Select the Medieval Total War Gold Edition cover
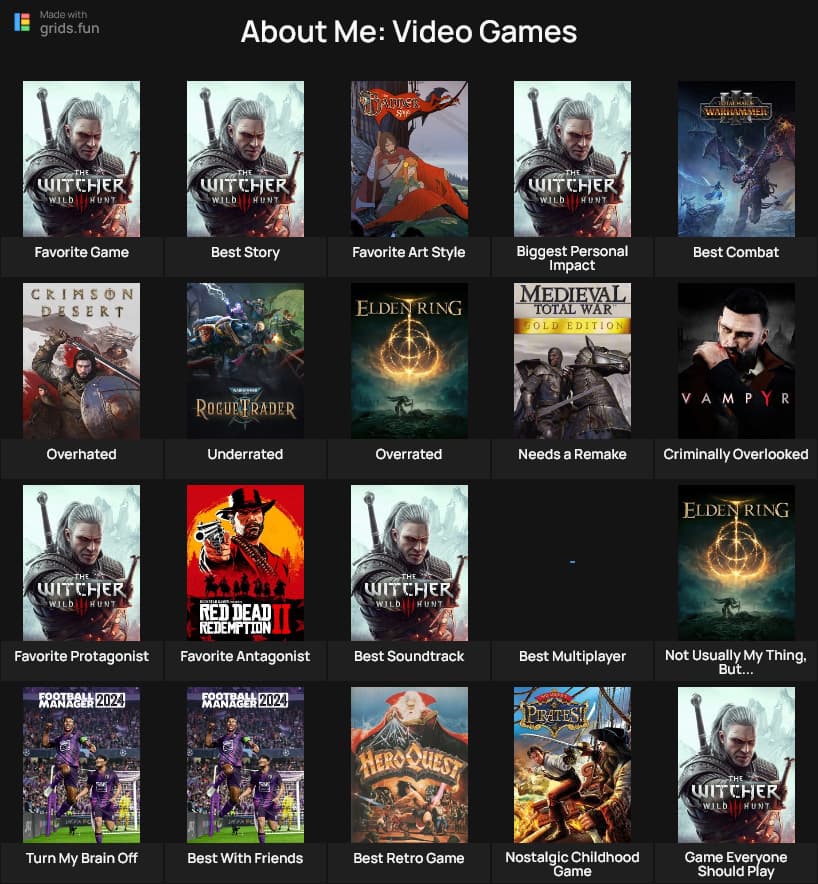Image resolution: width=818 pixels, height=884 pixels. [x=572, y=360]
